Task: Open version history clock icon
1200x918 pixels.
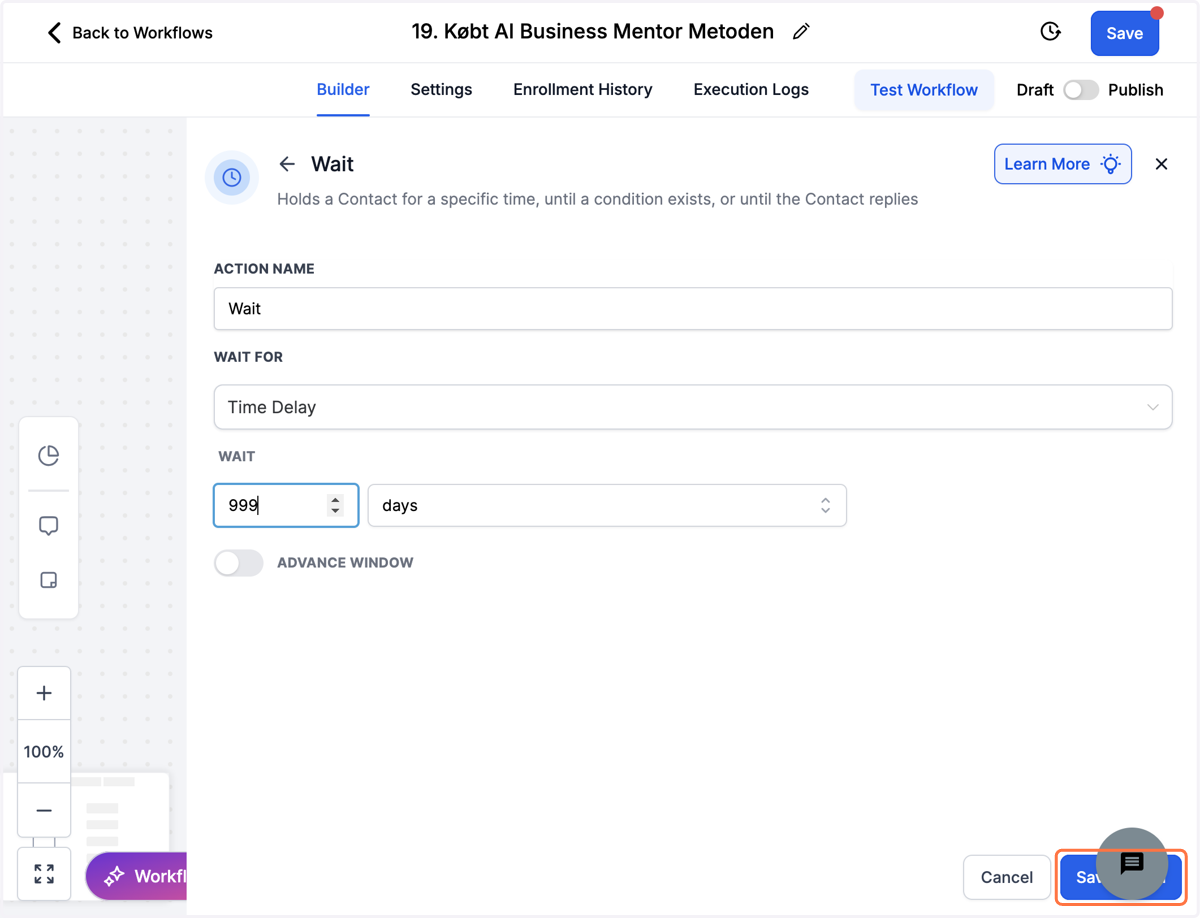Action: click(x=1050, y=32)
